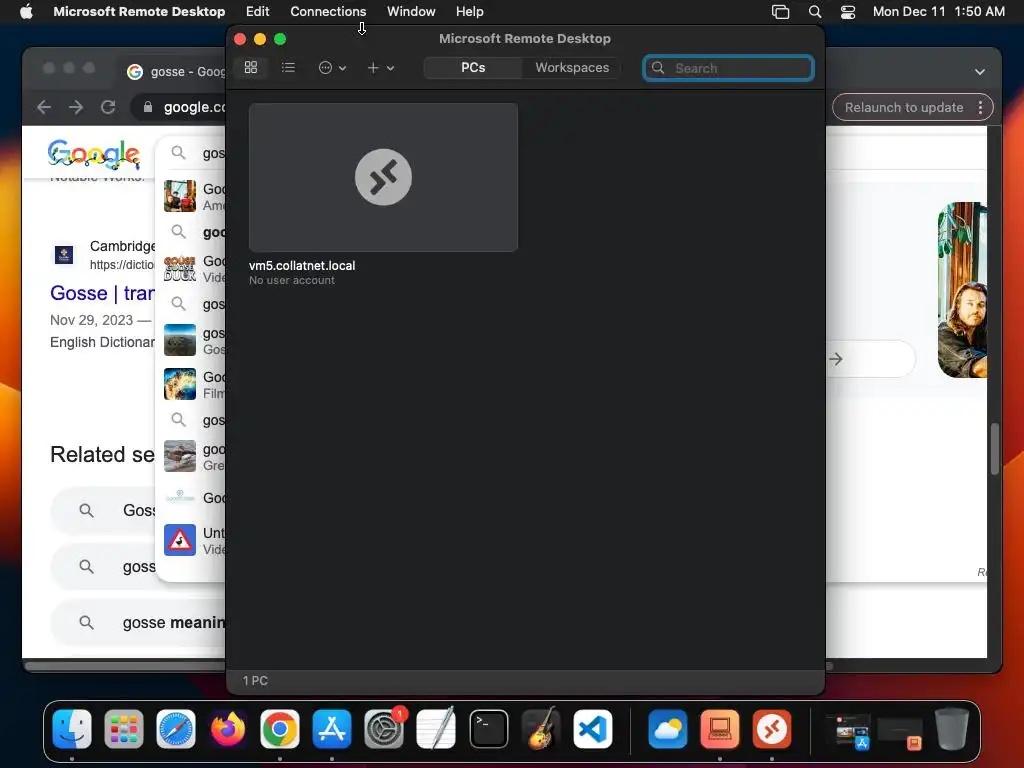Click the 'No user account' text
This screenshot has width=1024, height=768.
pyautogui.click(x=292, y=280)
